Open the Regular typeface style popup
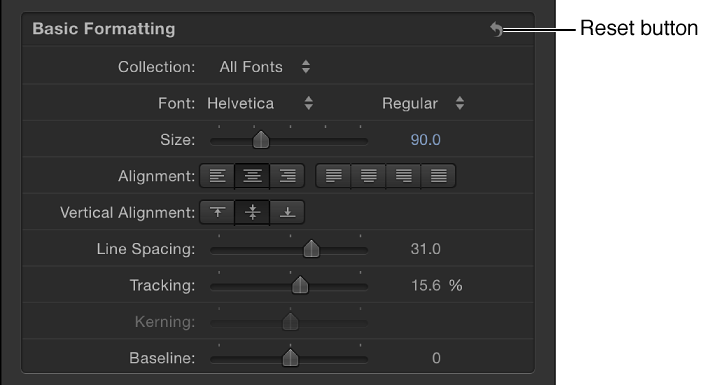The width and height of the screenshot is (706, 386). (423, 104)
